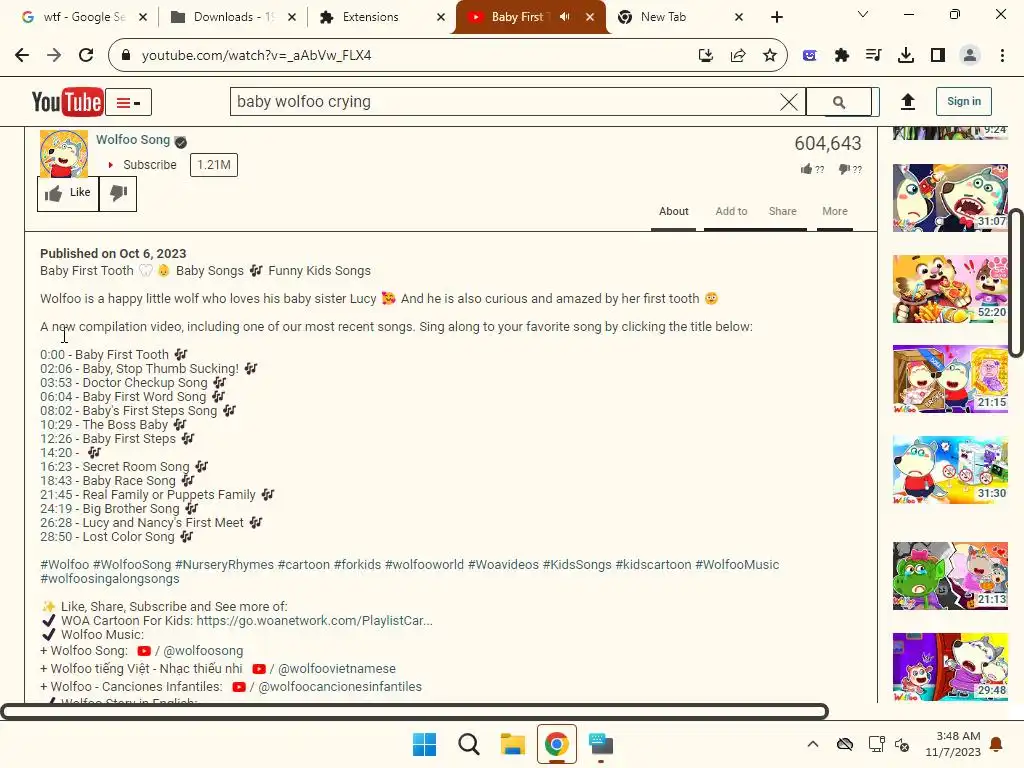Open the tab search chevron

863,14
